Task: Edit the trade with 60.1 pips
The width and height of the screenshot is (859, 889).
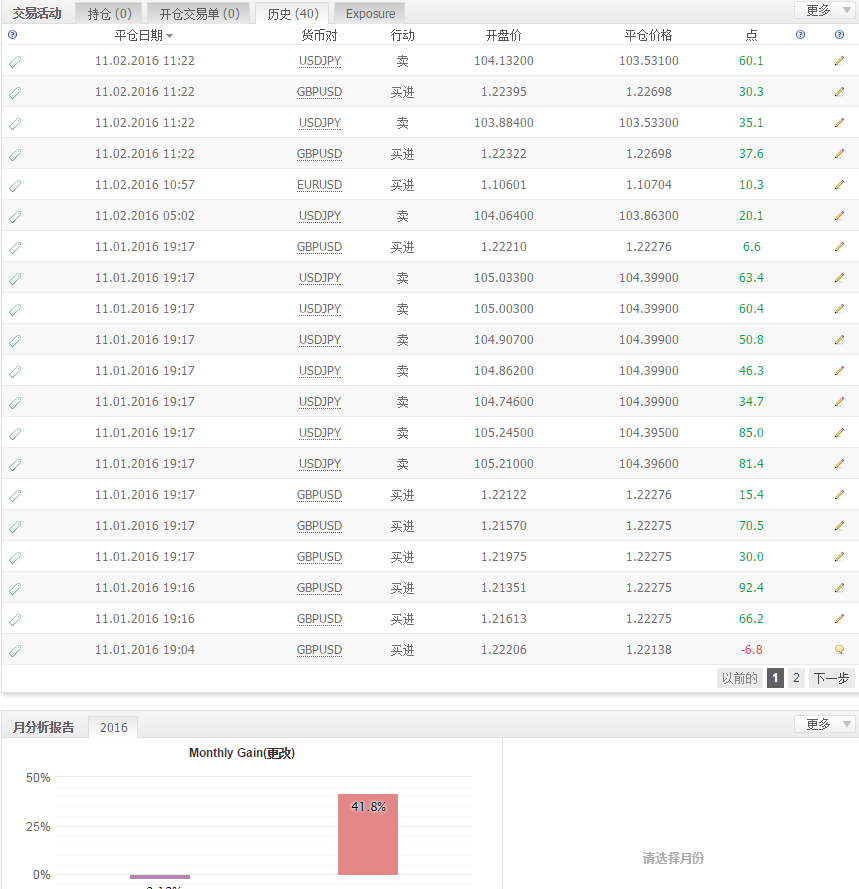Action: [839, 61]
